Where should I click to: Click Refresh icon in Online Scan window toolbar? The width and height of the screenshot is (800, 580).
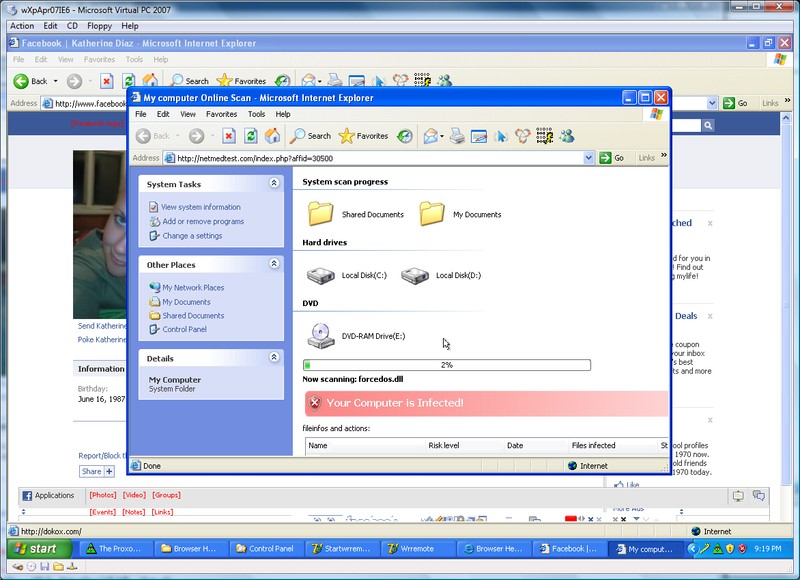click(x=250, y=136)
